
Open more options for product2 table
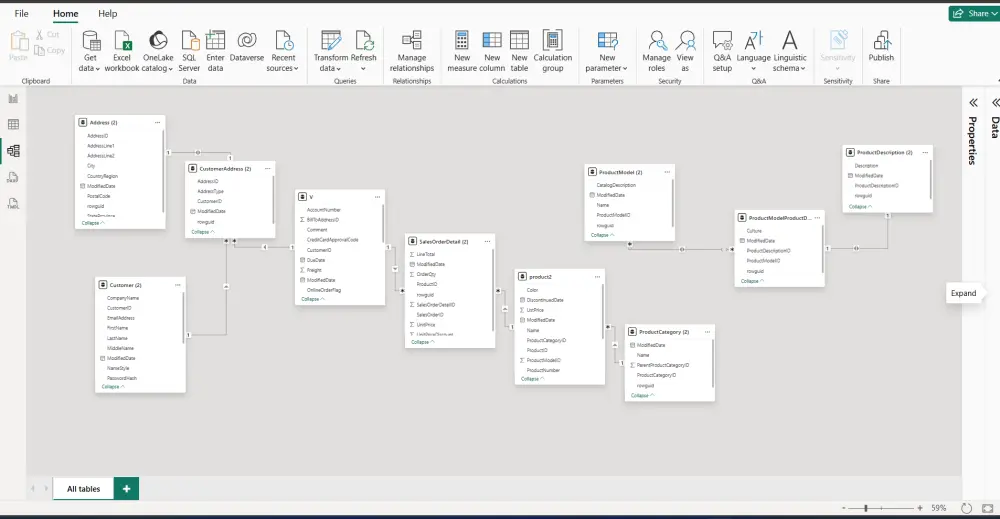coord(598,277)
